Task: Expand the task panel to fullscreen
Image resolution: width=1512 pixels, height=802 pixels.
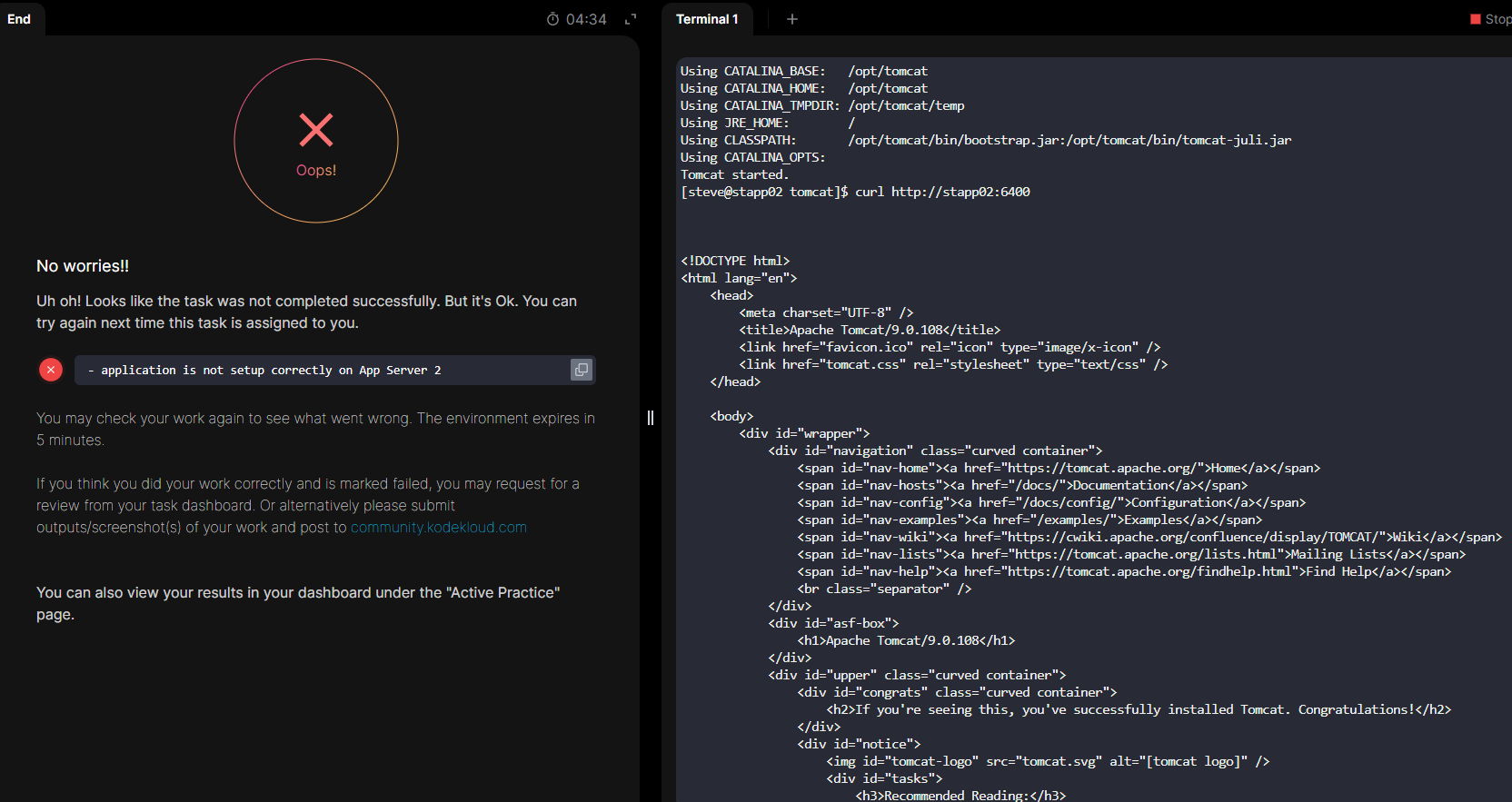Action: (x=631, y=19)
